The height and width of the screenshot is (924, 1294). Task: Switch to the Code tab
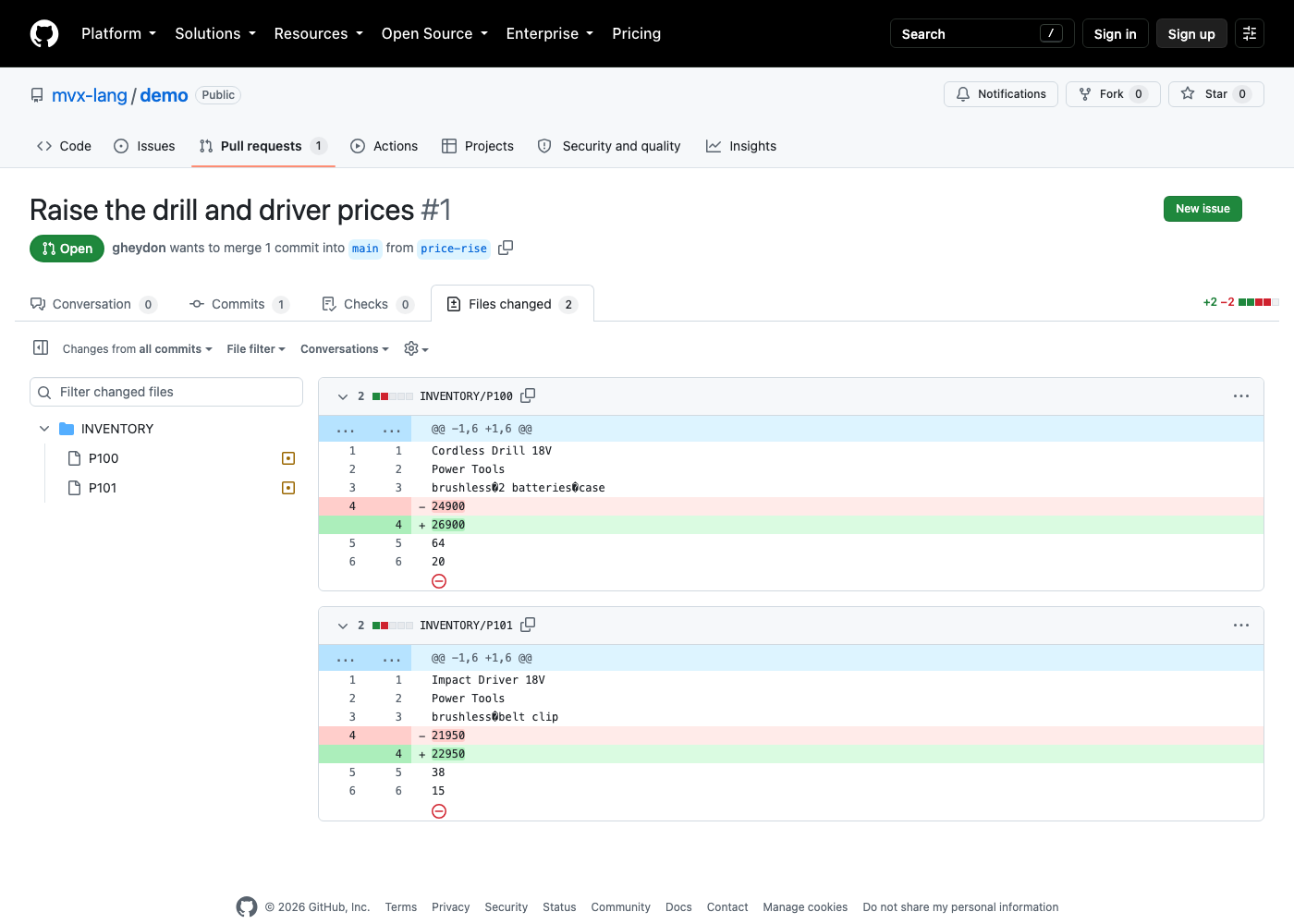point(64,146)
